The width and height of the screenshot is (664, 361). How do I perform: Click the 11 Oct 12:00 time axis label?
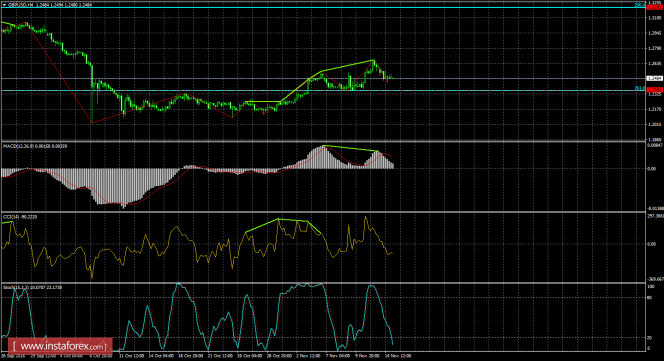point(131,356)
